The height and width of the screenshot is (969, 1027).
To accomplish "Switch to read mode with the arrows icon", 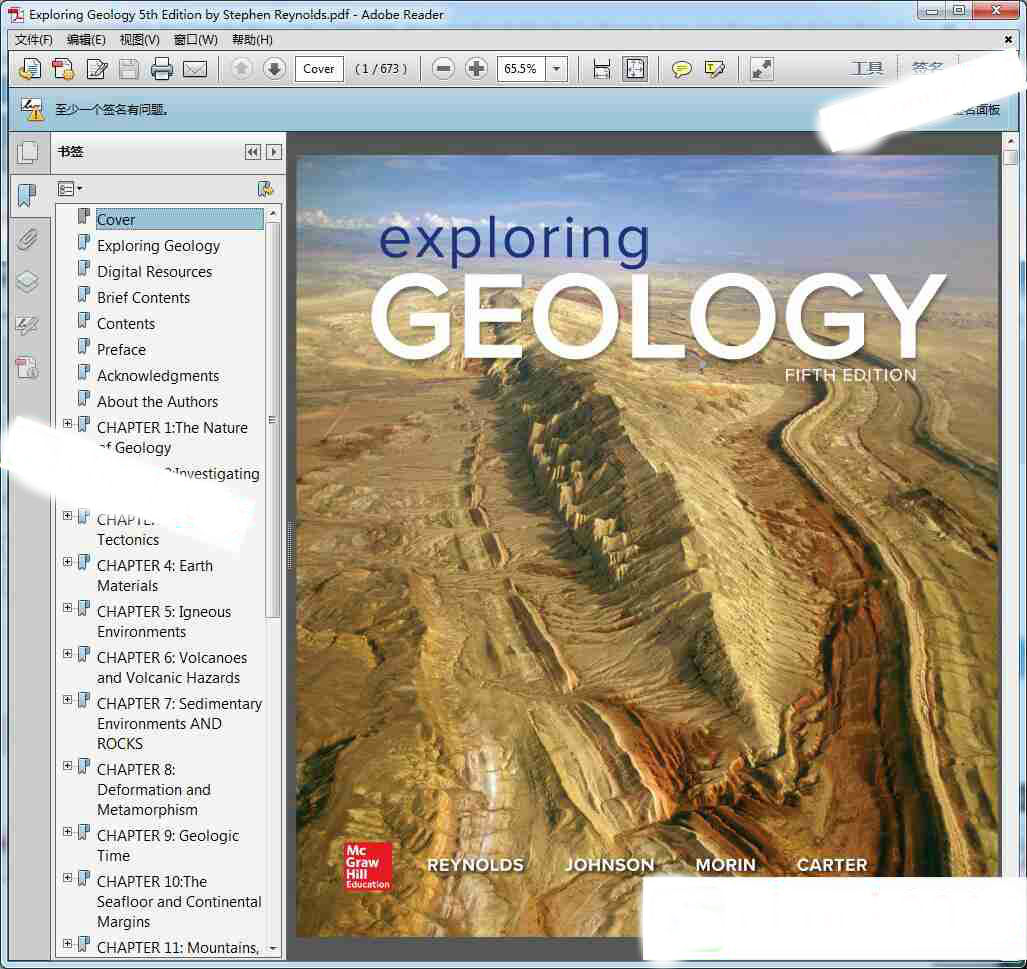I will click(x=761, y=69).
